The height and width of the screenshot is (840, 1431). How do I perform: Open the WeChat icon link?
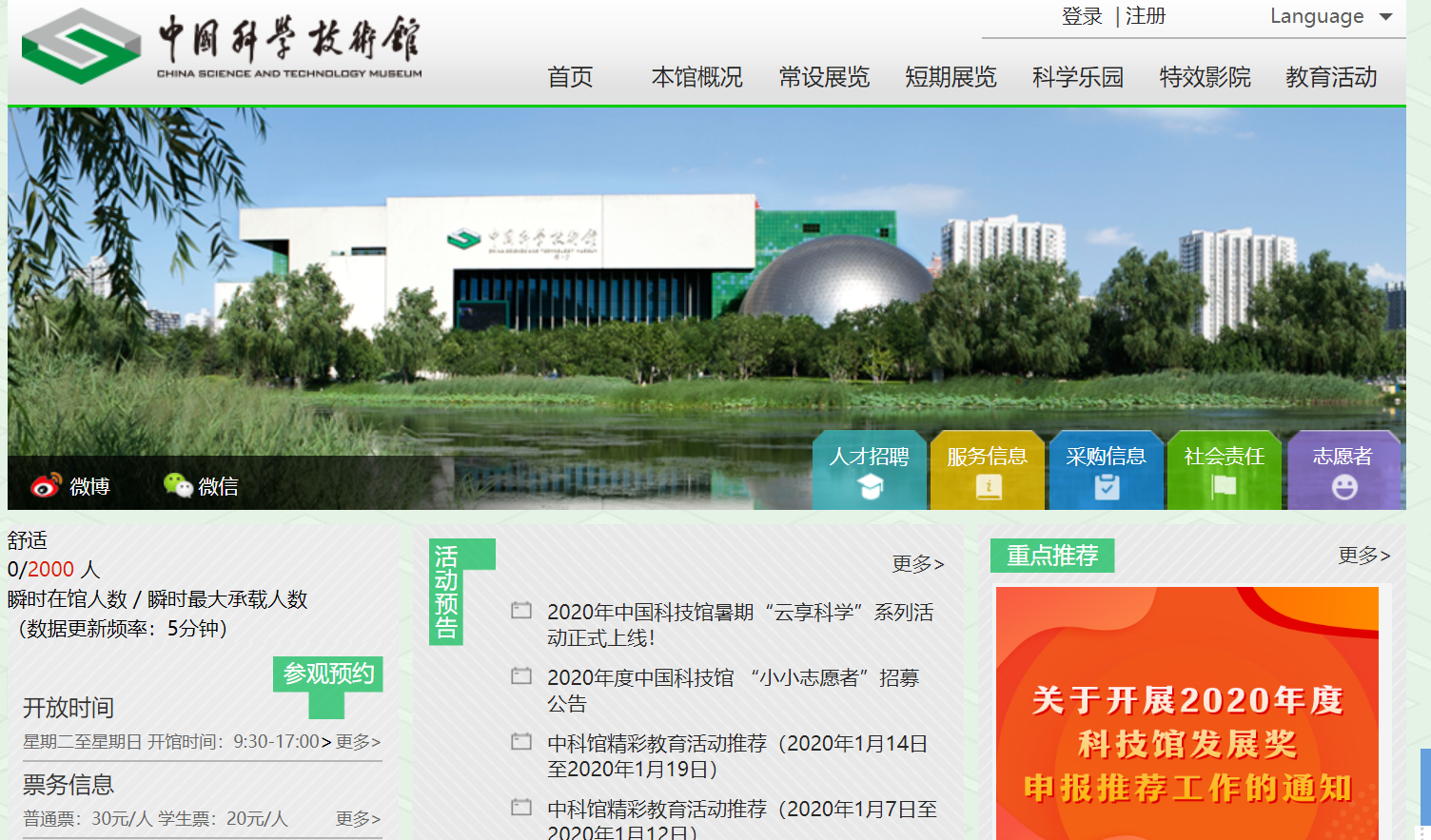[201, 486]
